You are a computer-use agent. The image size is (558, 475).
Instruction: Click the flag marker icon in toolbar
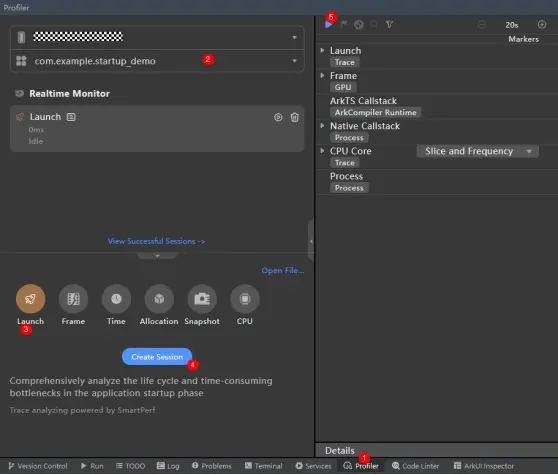coord(343,24)
